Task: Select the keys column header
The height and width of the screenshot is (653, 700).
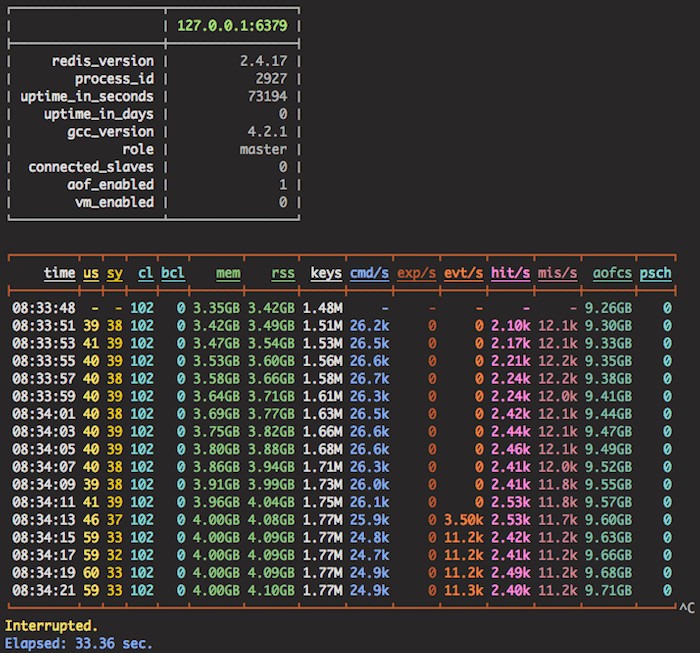Action: pyautogui.click(x=326, y=273)
